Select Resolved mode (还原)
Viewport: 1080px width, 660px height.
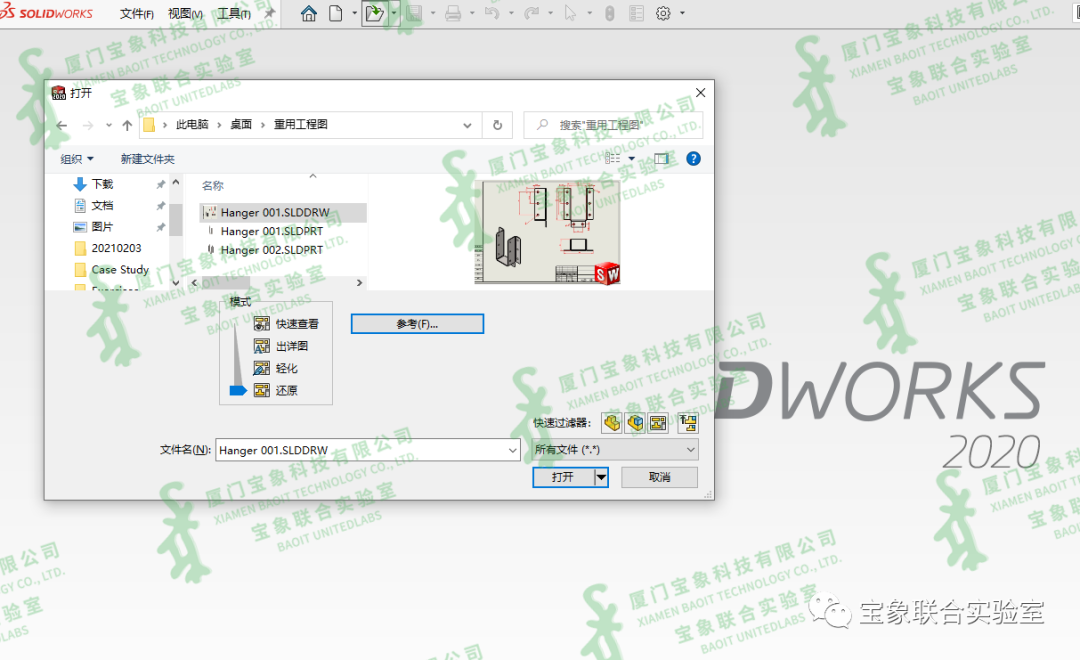pos(276,390)
